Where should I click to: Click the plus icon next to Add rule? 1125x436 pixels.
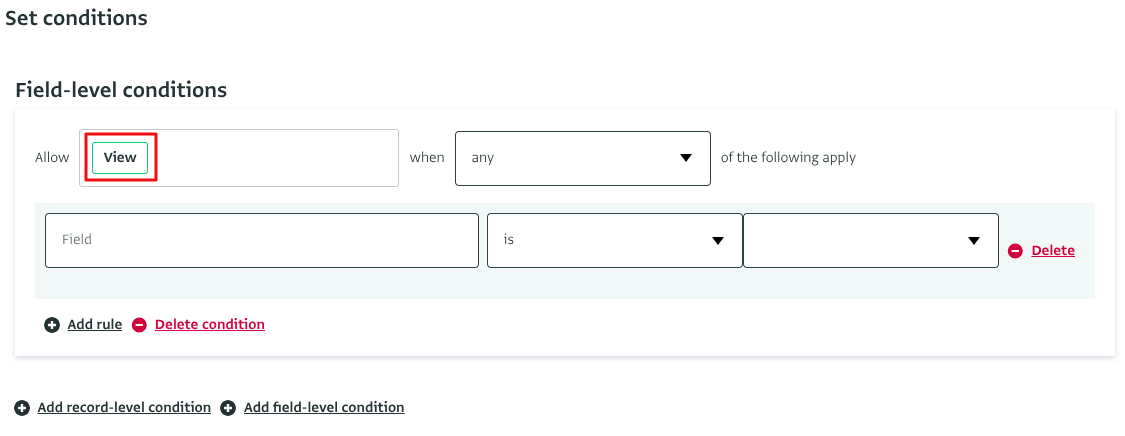click(x=52, y=325)
